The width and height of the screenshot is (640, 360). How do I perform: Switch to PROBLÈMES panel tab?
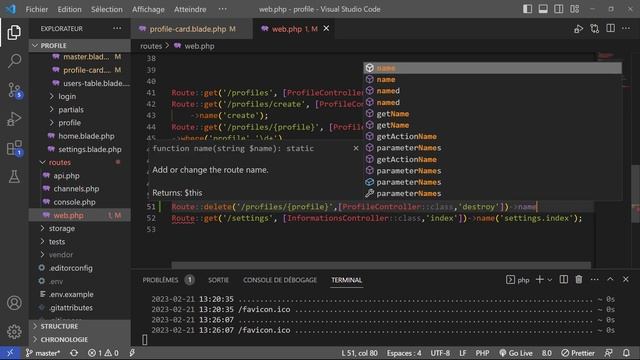click(160, 280)
